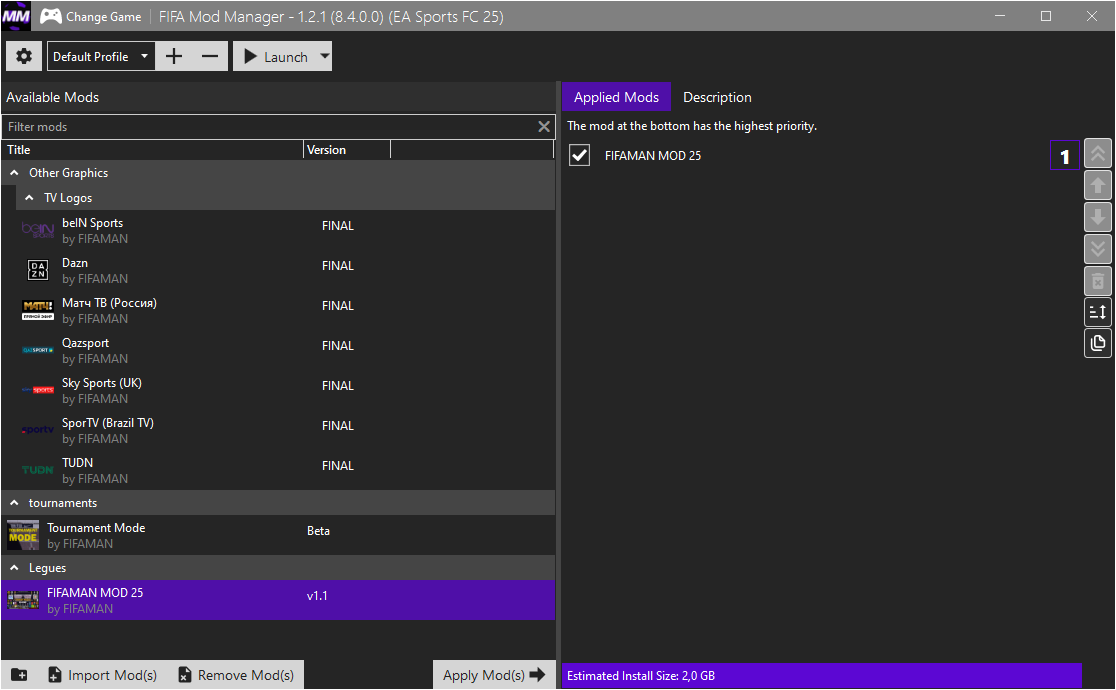Viewport: 1116px width, 690px height.
Task: Switch to the Applied Mods tab
Action: click(x=616, y=98)
